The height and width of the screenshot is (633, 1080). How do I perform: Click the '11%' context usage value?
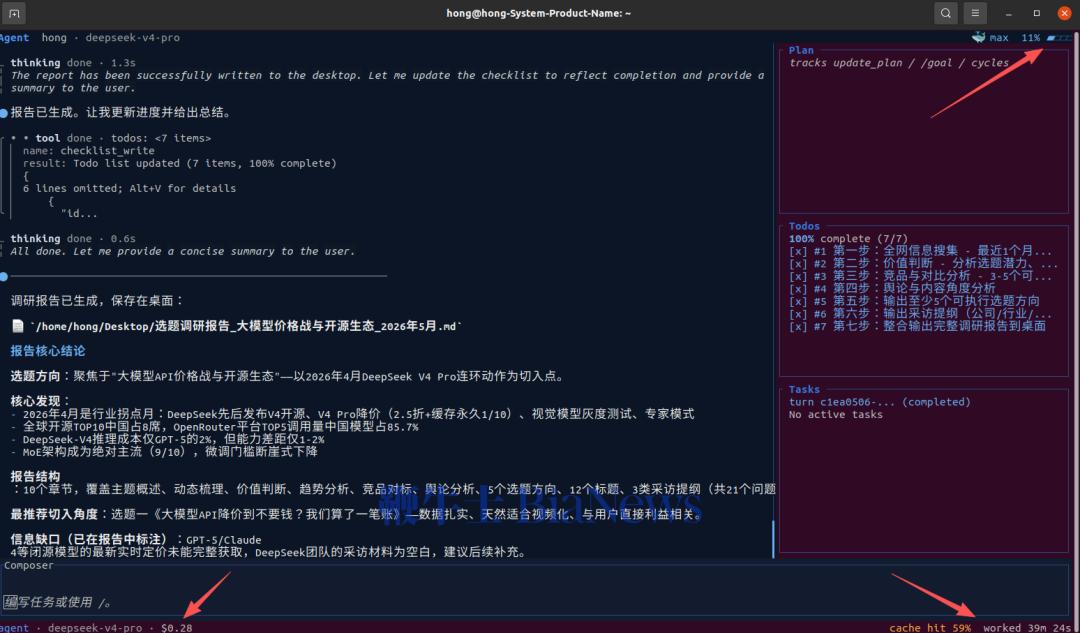(1030, 38)
